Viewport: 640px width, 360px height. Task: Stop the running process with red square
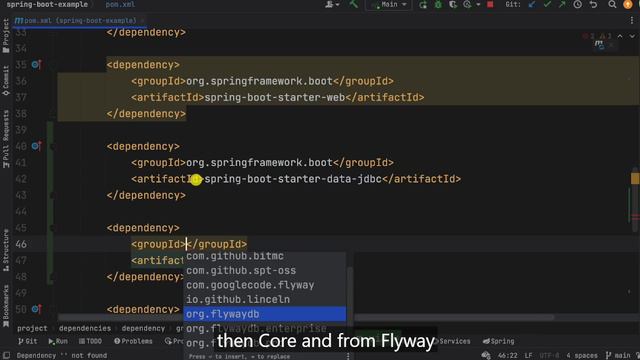490,4
